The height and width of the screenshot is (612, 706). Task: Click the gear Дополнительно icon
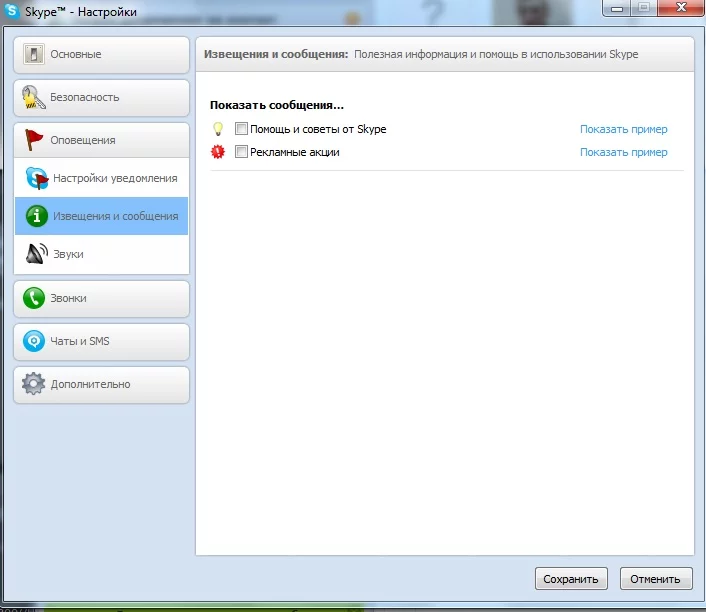[x=34, y=384]
